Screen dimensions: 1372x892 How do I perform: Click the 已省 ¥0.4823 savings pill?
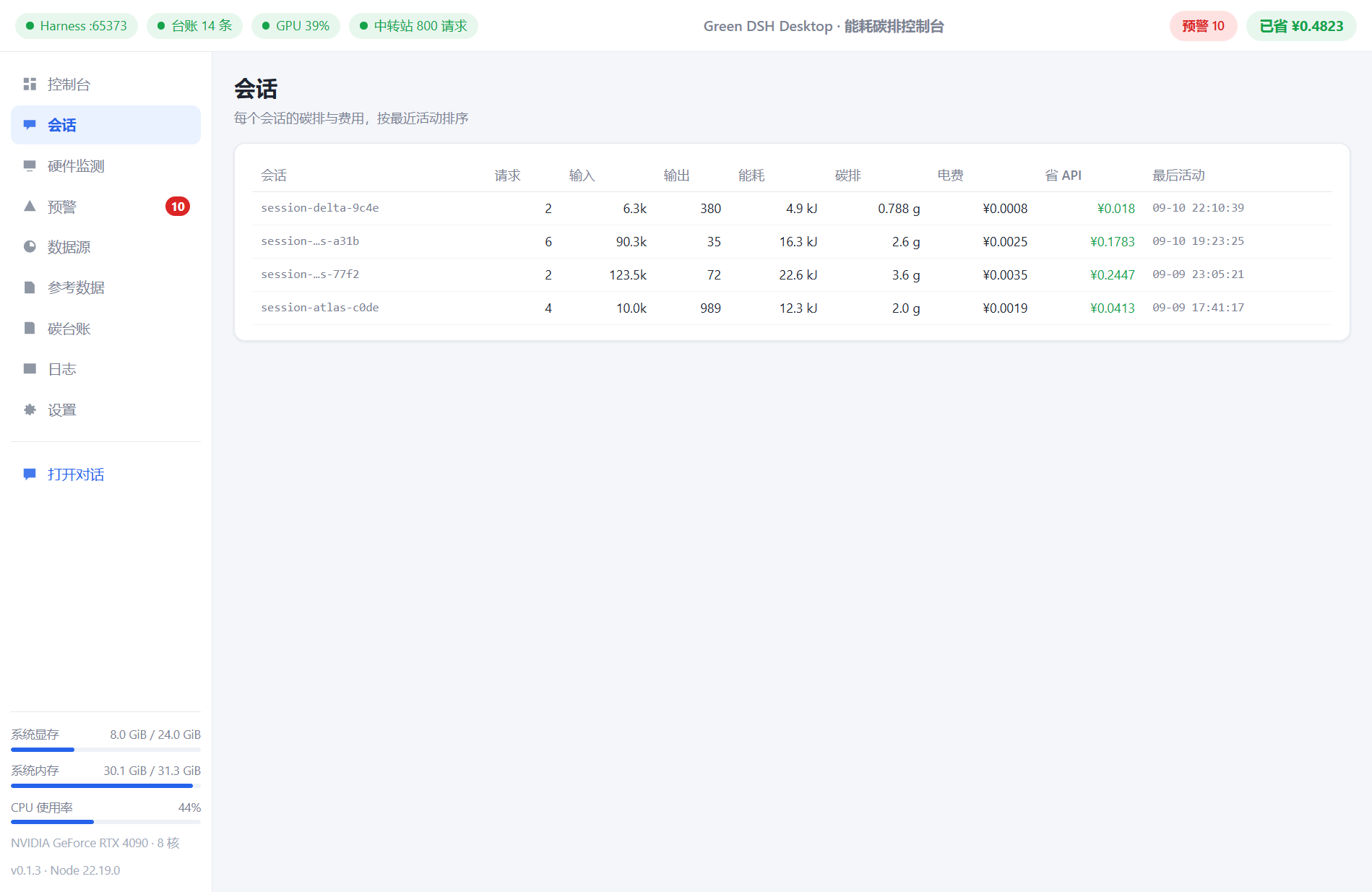click(x=1301, y=26)
